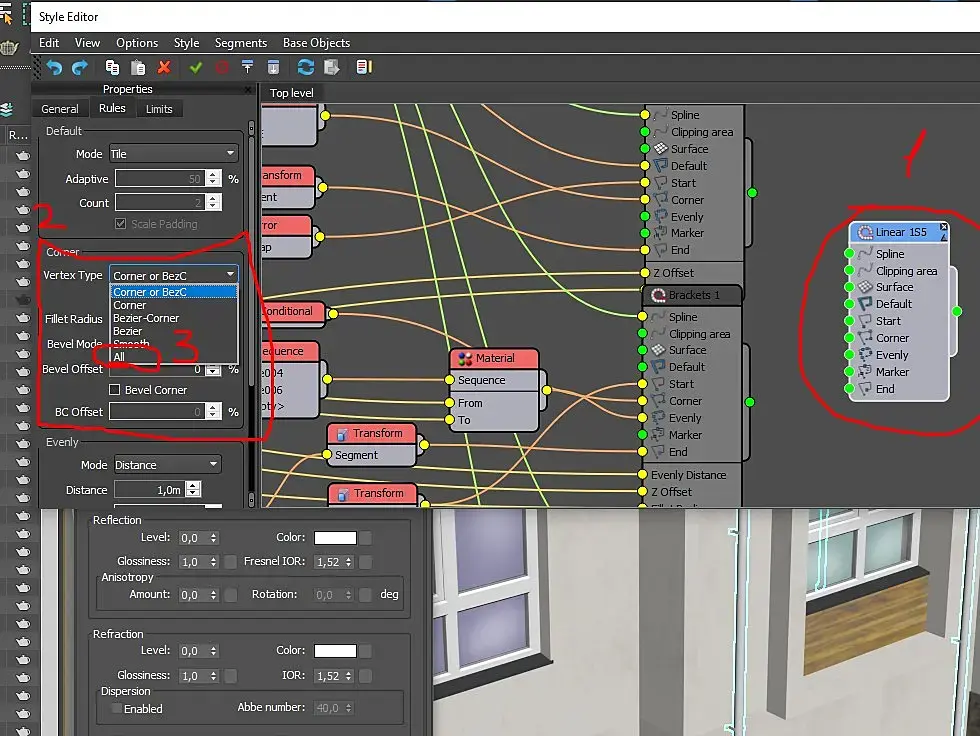
Task: Open the Evenly Mode Distance dropdown
Action: coord(167,465)
